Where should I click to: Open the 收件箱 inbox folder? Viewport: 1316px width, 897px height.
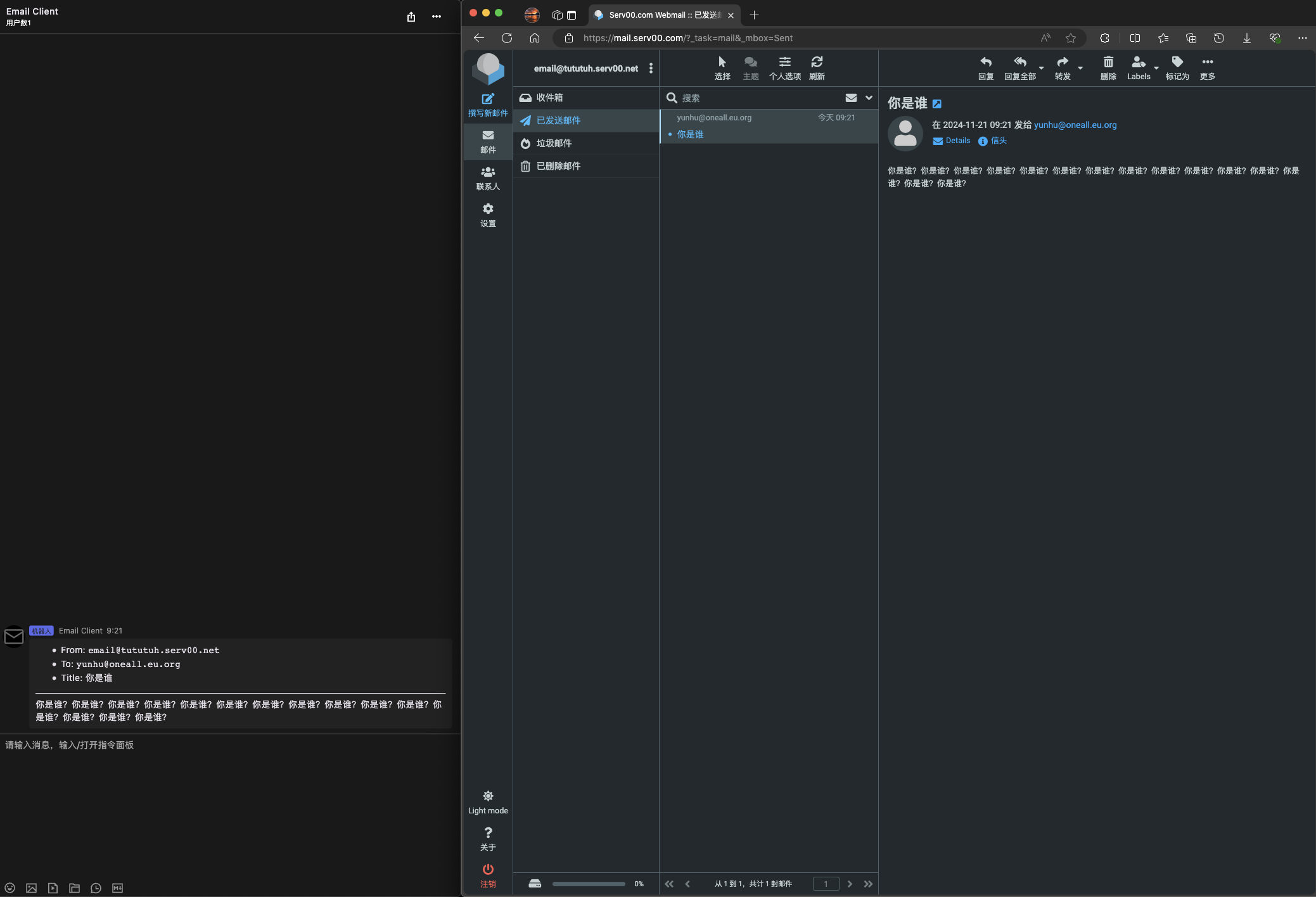586,98
